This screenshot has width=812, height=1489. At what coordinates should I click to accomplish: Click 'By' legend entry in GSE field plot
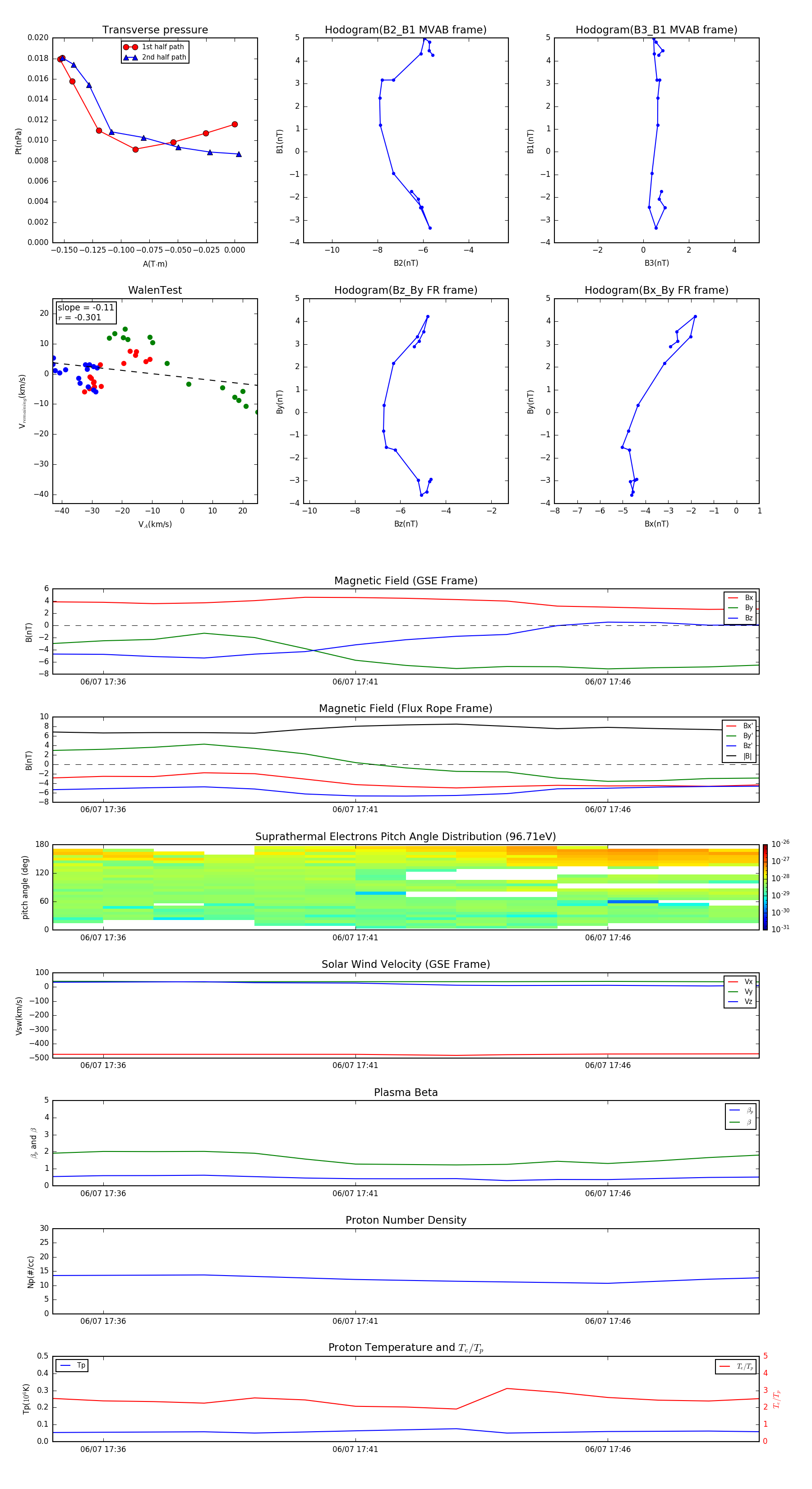point(740,608)
